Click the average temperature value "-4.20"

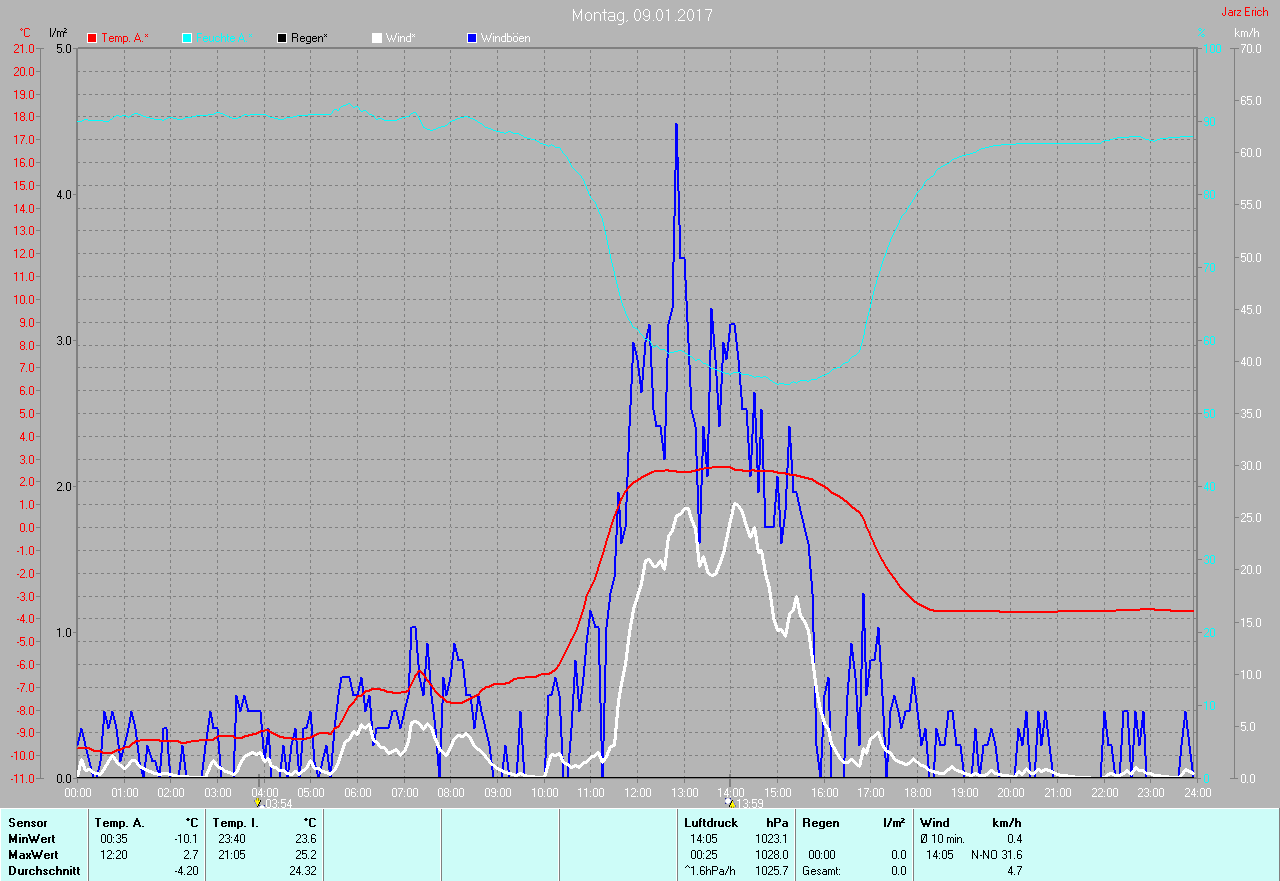tap(186, 871)
